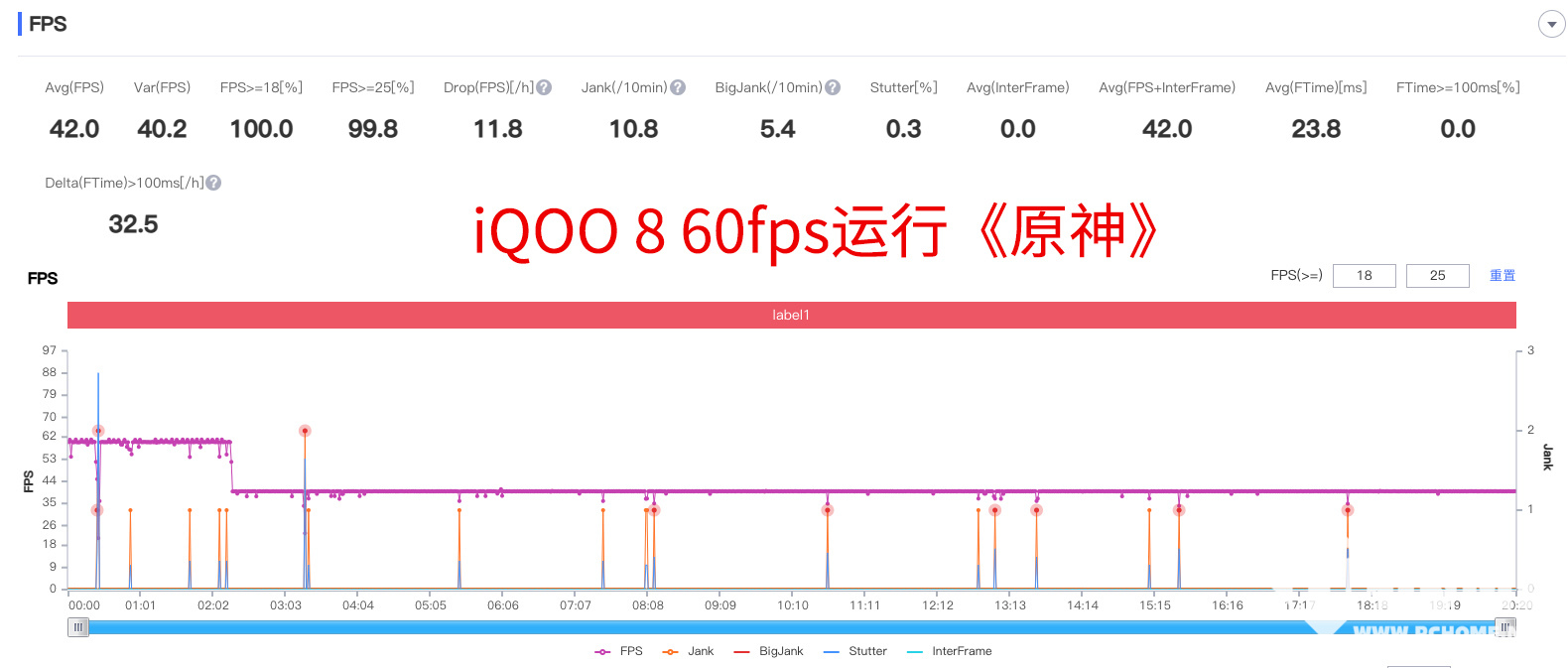Click the Var(FPS) value 40.2
The image size is (1568, 668).
tap(162, 129)
